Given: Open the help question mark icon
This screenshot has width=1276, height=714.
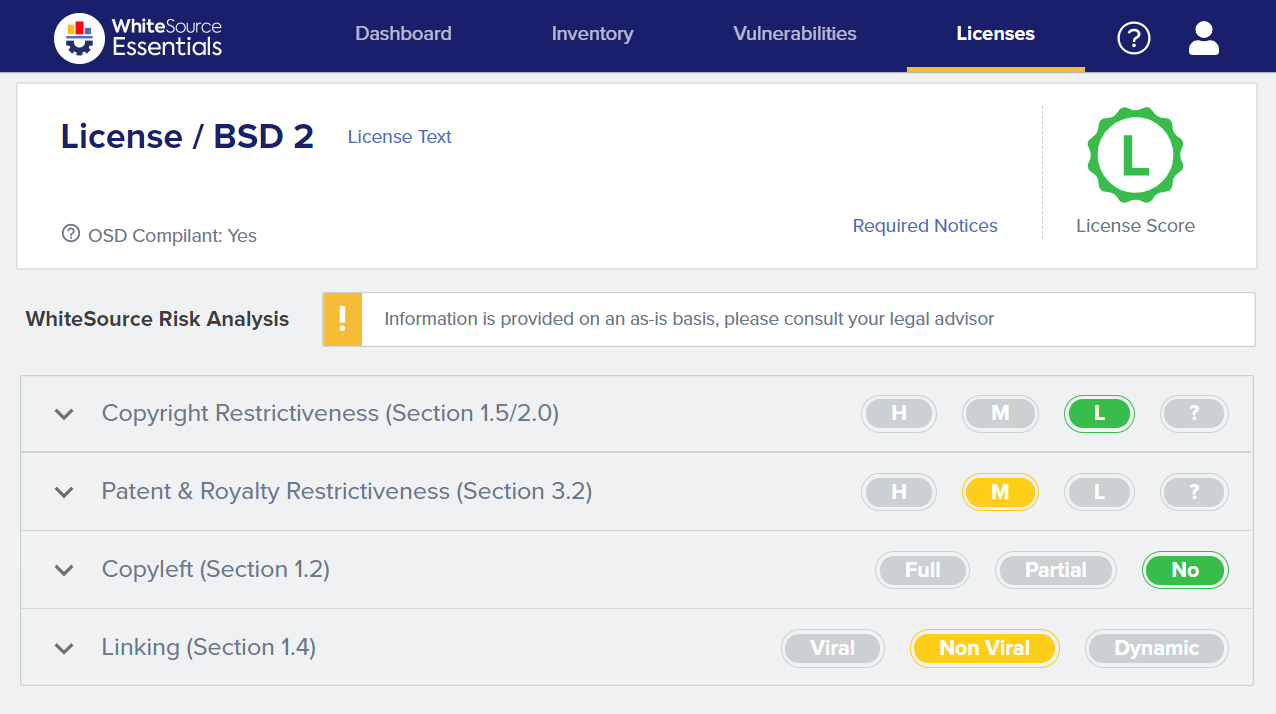Looking at the screenshot, I should click(1133, 38).
